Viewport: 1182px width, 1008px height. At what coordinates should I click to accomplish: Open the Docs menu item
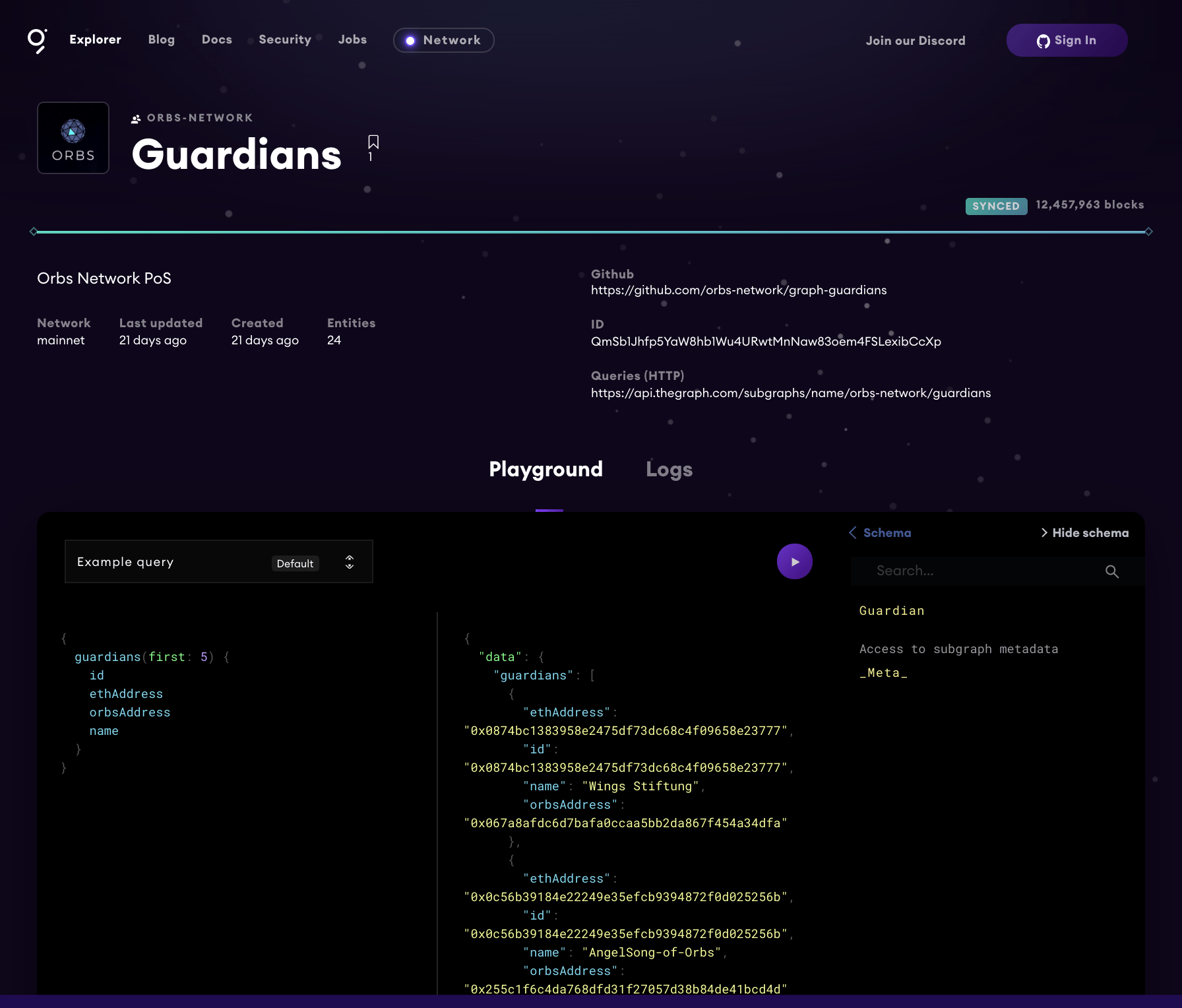(216, 40)
